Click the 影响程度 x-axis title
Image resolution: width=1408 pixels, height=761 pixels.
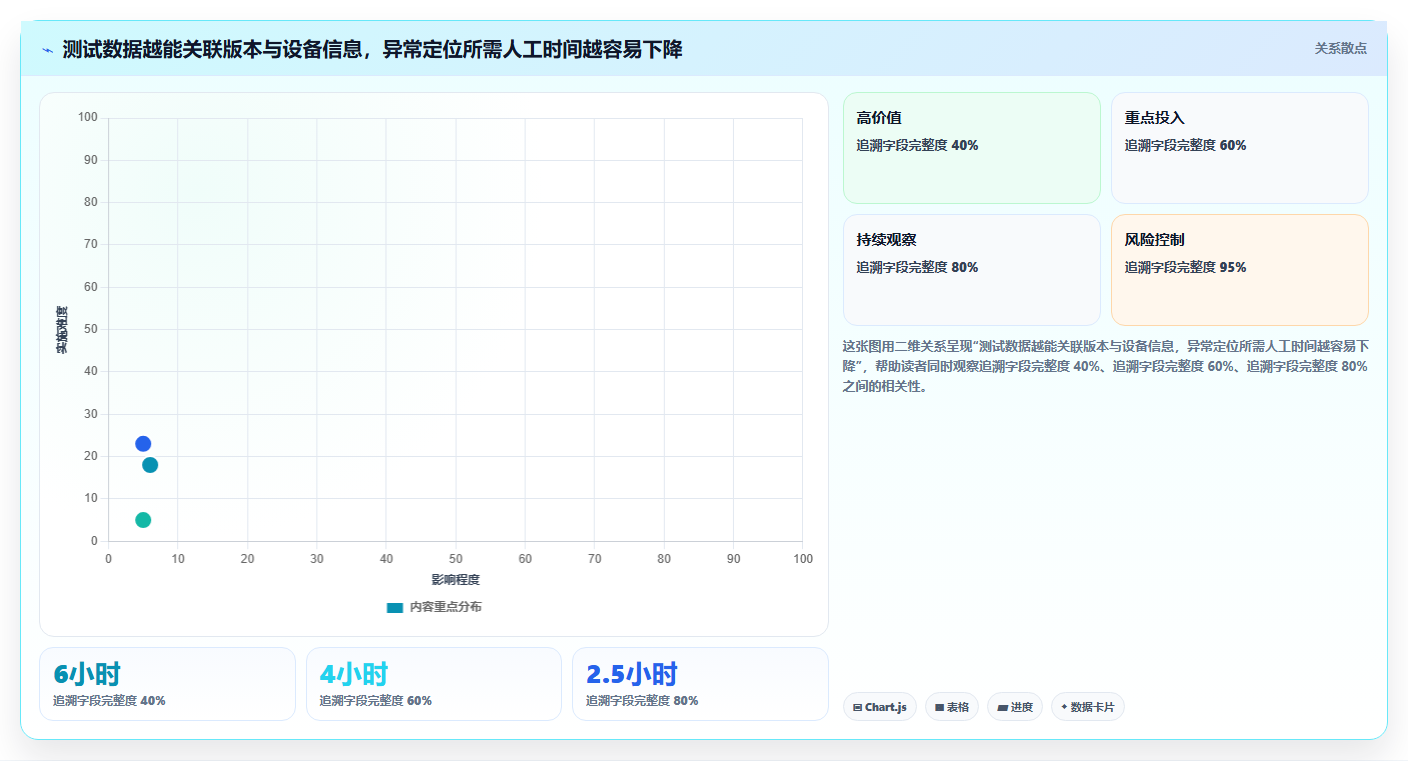456,580
